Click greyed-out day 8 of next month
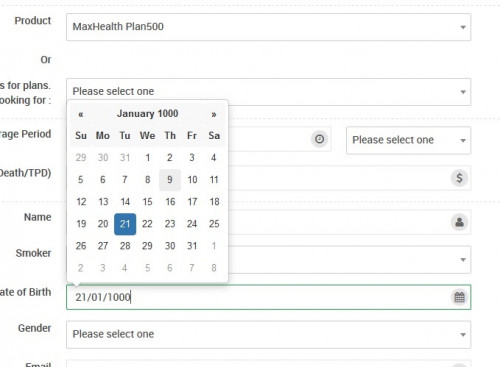 [214, 268]
